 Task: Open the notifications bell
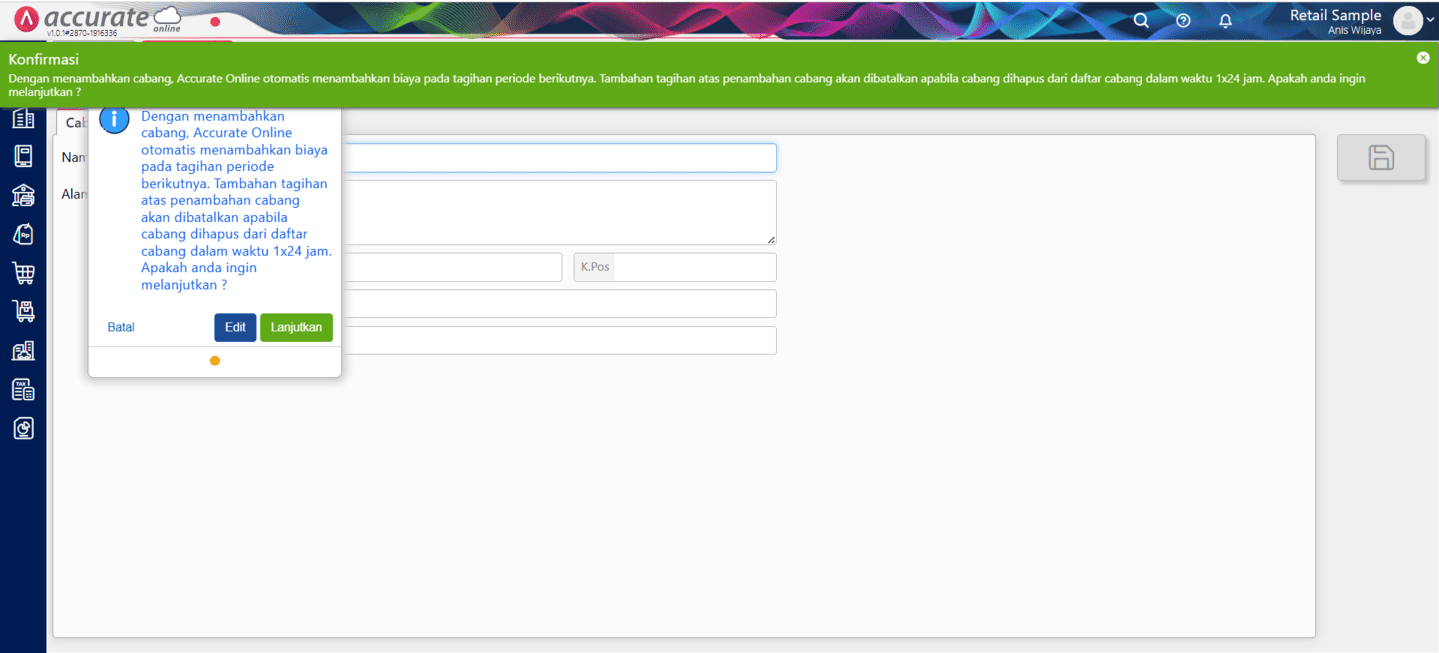pyautogui.click(x=1225, y=20)
